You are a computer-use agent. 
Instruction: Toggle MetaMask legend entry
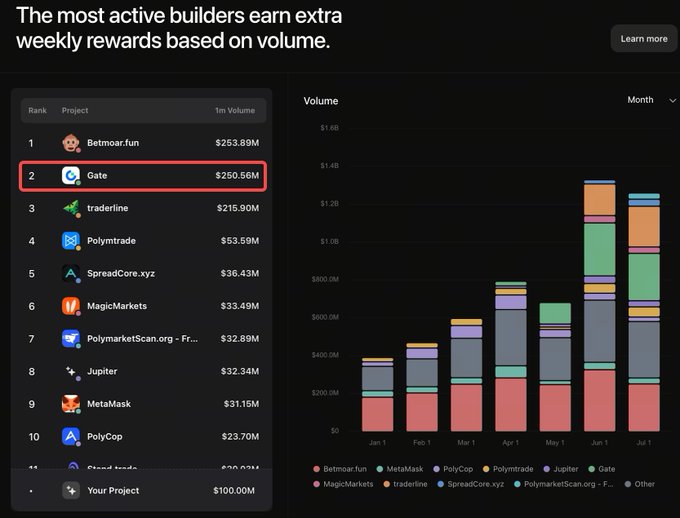[400, 469]
